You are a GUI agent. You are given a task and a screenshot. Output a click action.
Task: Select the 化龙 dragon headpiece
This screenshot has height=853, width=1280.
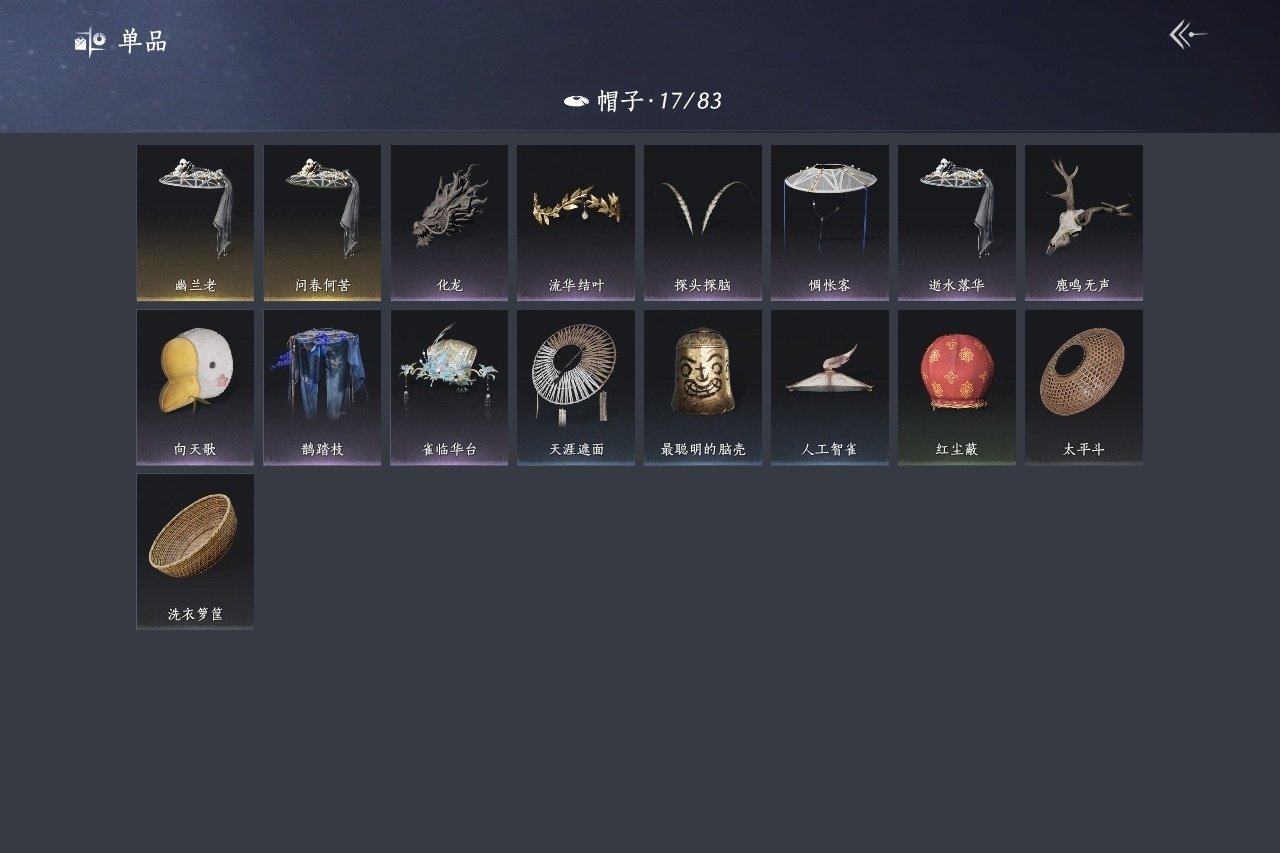[x=449, y=222]
